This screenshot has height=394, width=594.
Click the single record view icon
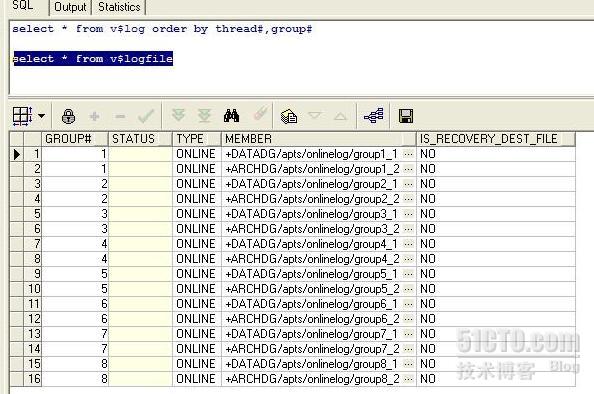[289, 116]
